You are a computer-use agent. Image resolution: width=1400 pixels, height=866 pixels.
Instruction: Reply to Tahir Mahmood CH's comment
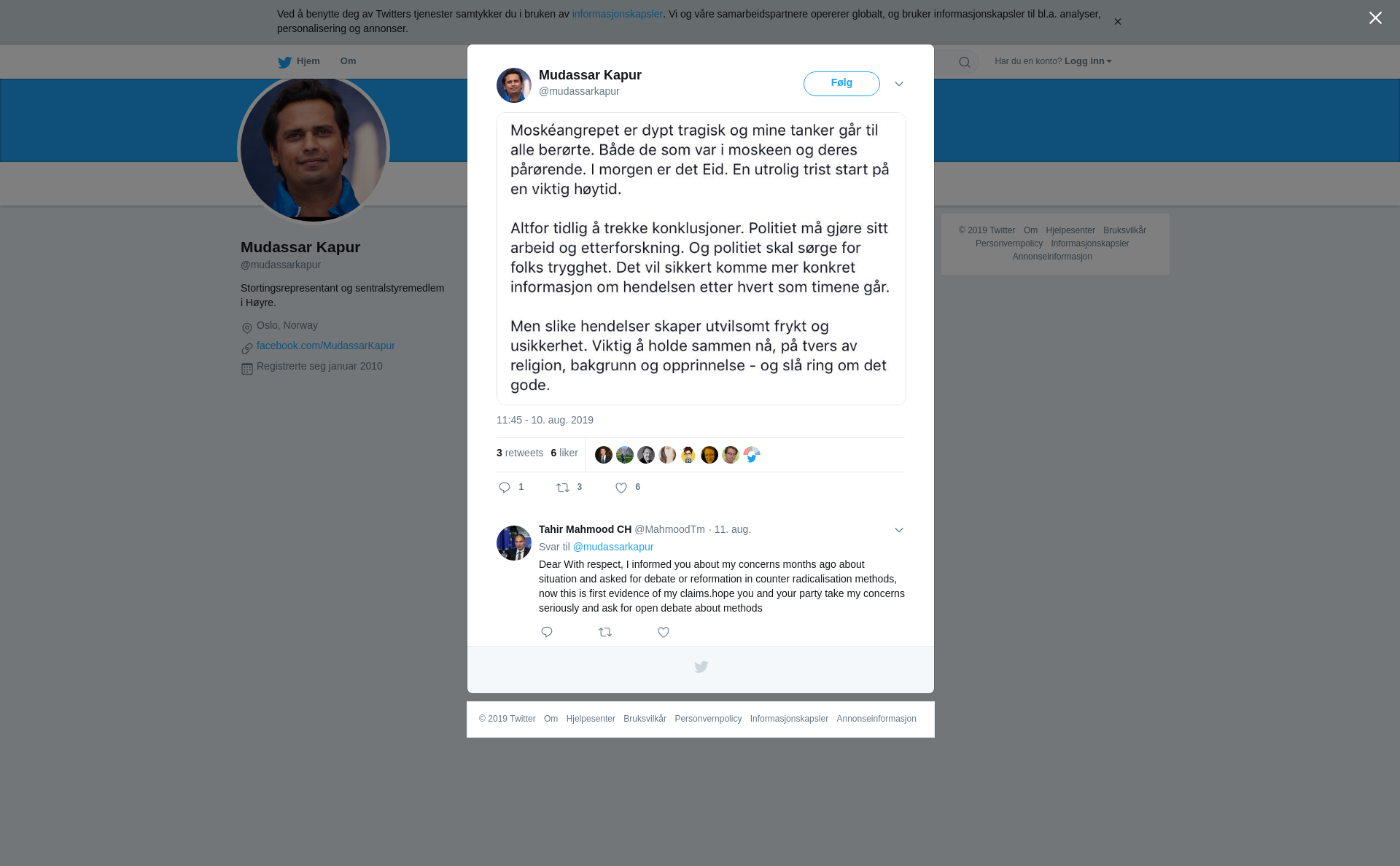tap(547, 632)
